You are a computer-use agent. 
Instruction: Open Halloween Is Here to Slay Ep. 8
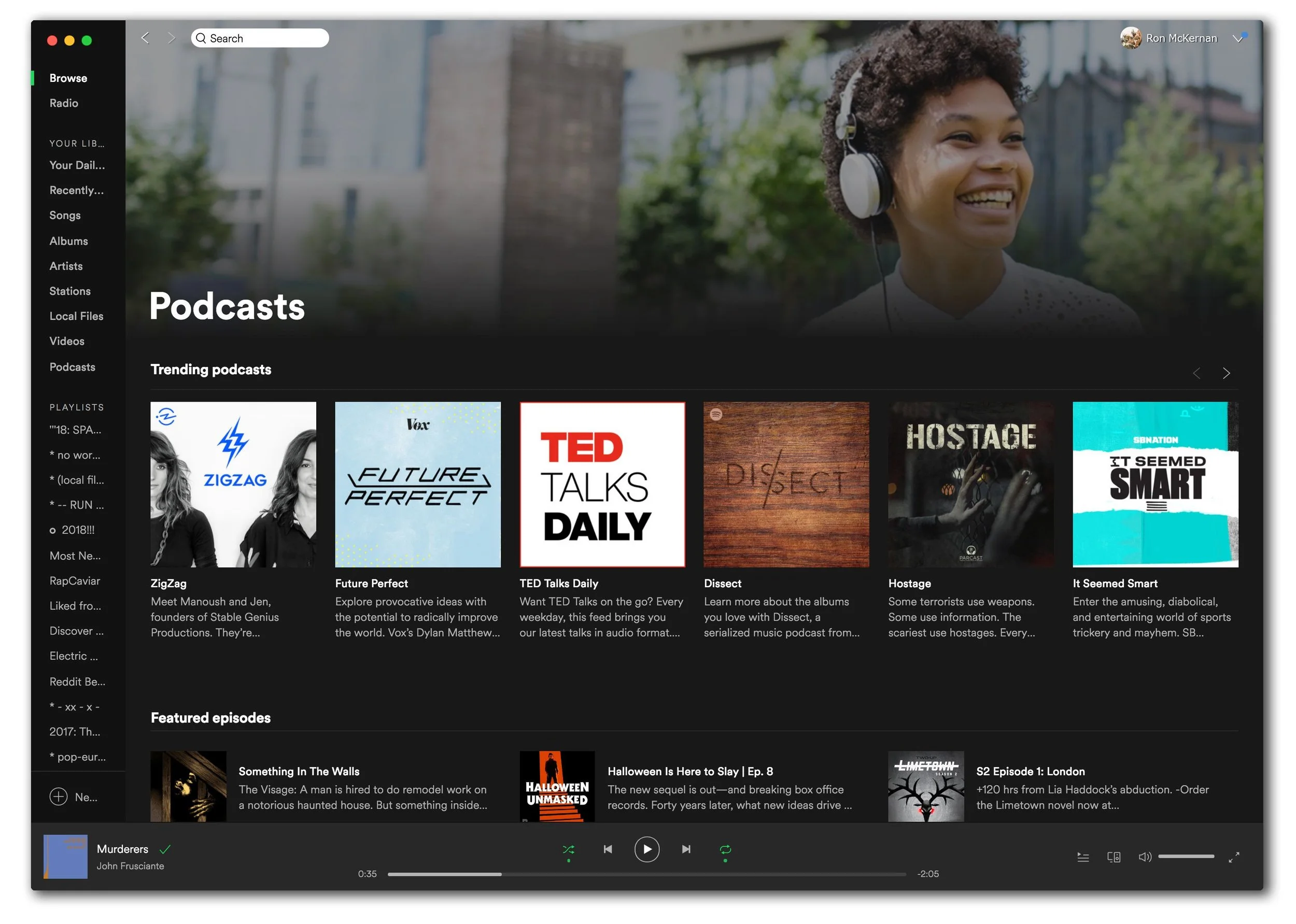click(x=691, y=772)
